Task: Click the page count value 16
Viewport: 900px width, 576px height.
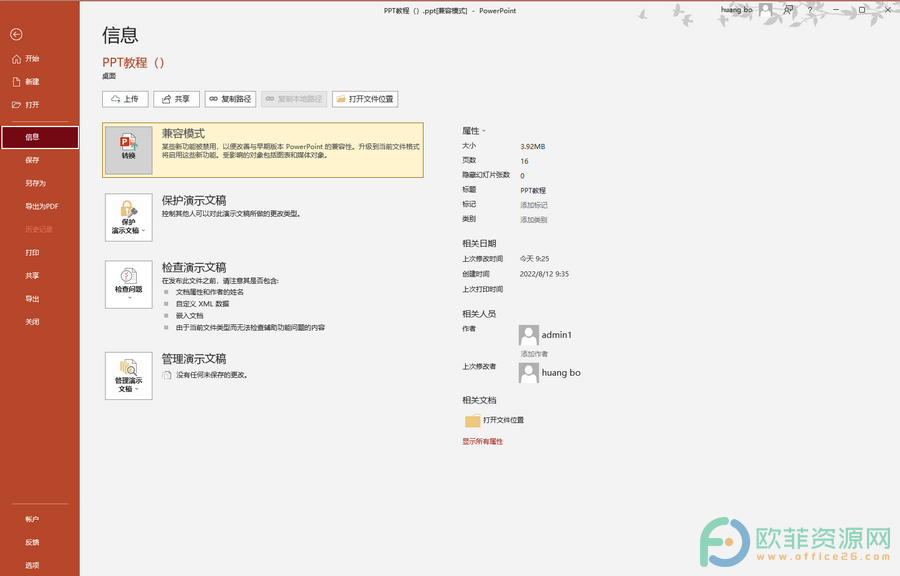Action: click(525, 161)
